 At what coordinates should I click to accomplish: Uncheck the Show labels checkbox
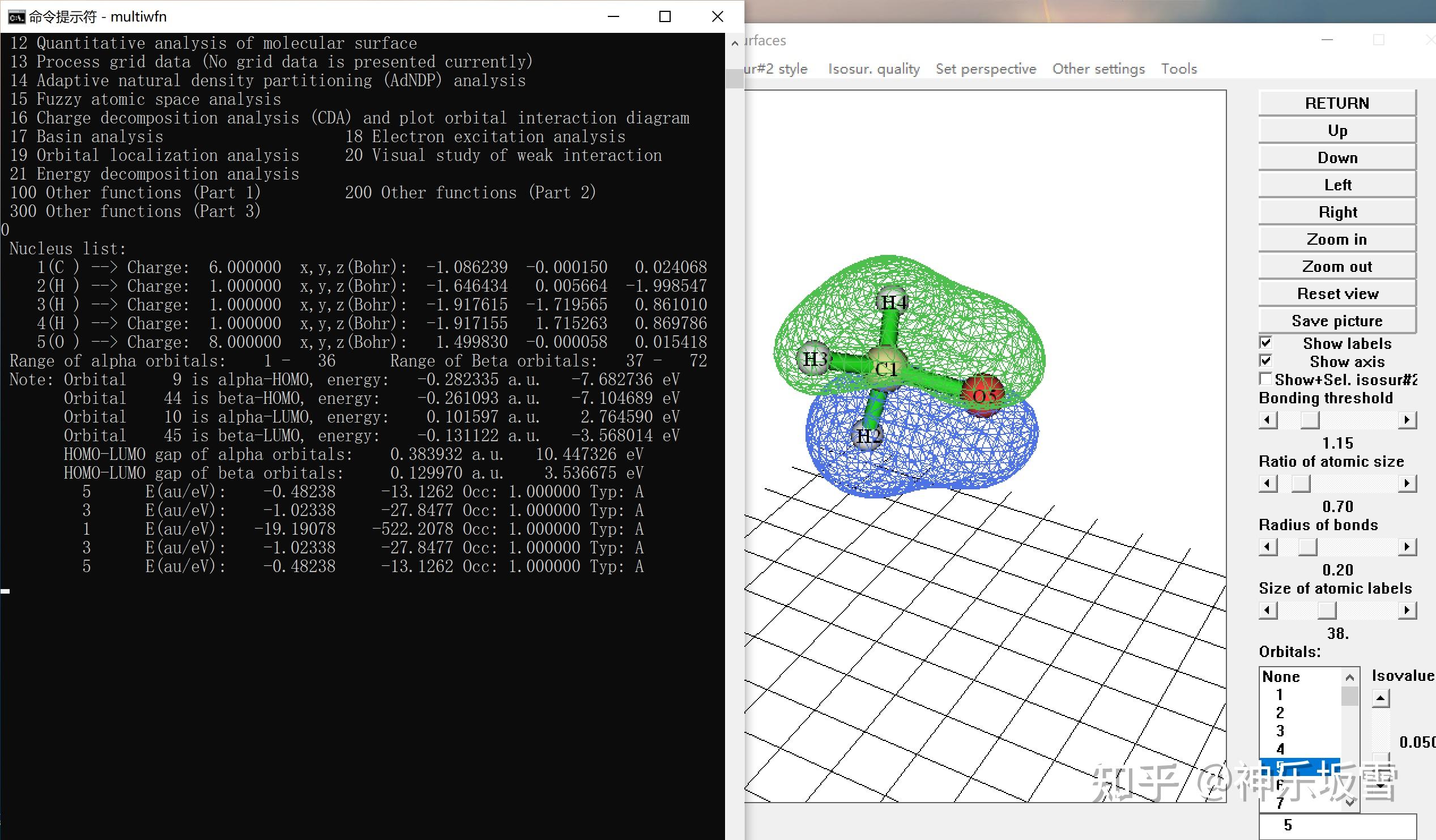coord(1265,343)
